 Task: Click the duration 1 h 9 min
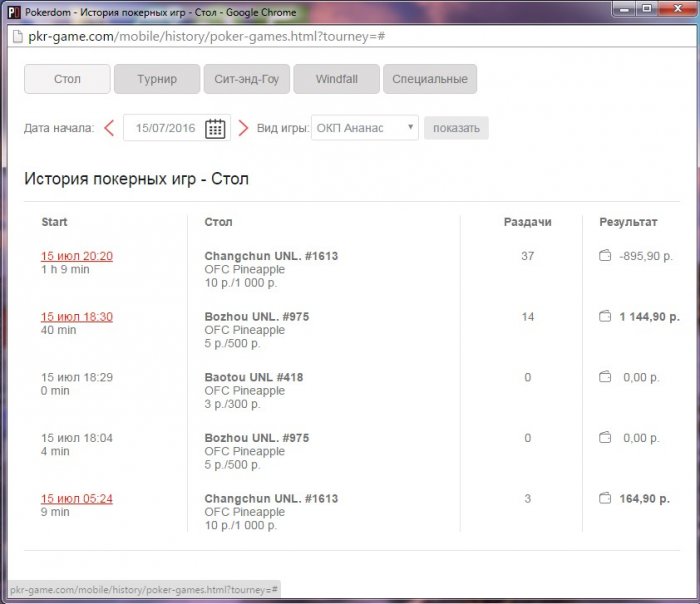pos(65,269)
